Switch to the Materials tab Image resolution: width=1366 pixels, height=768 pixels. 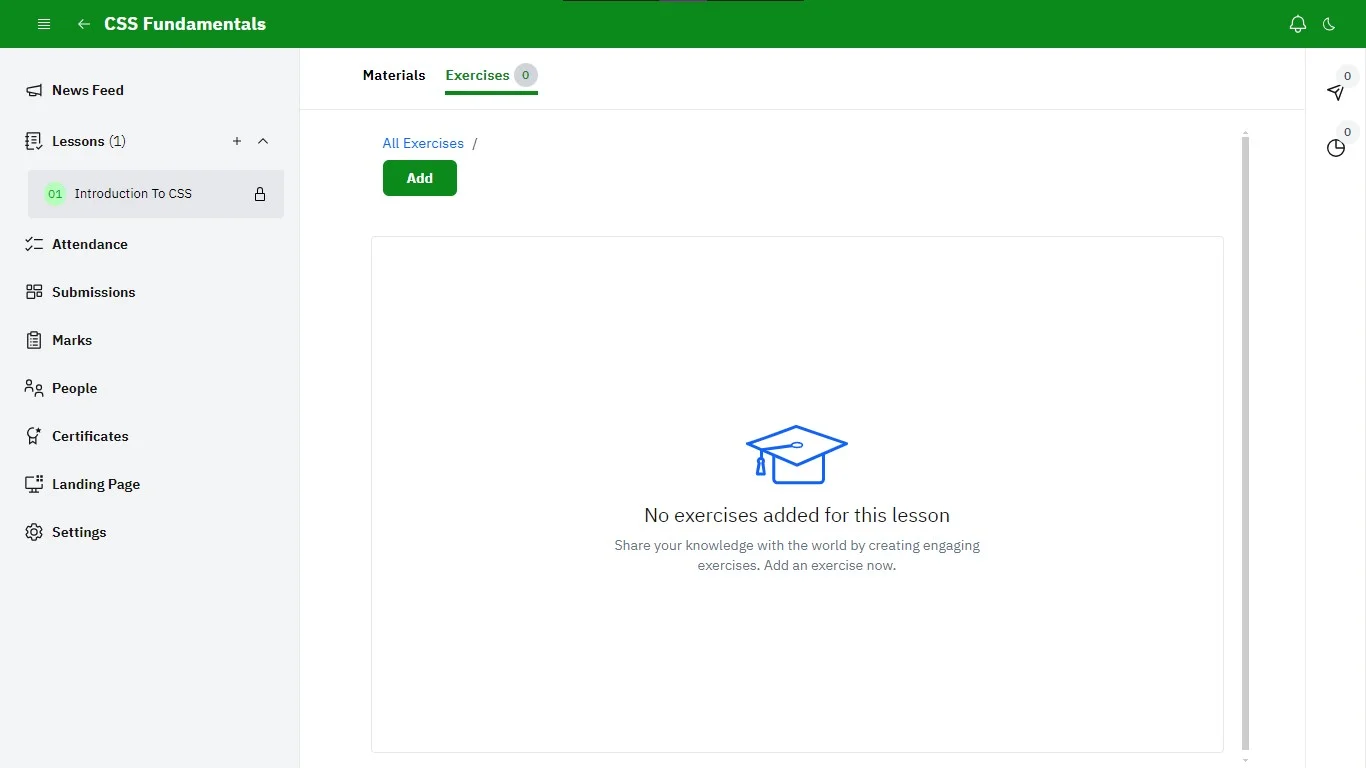pyautogui.click(x=394, y=75)
